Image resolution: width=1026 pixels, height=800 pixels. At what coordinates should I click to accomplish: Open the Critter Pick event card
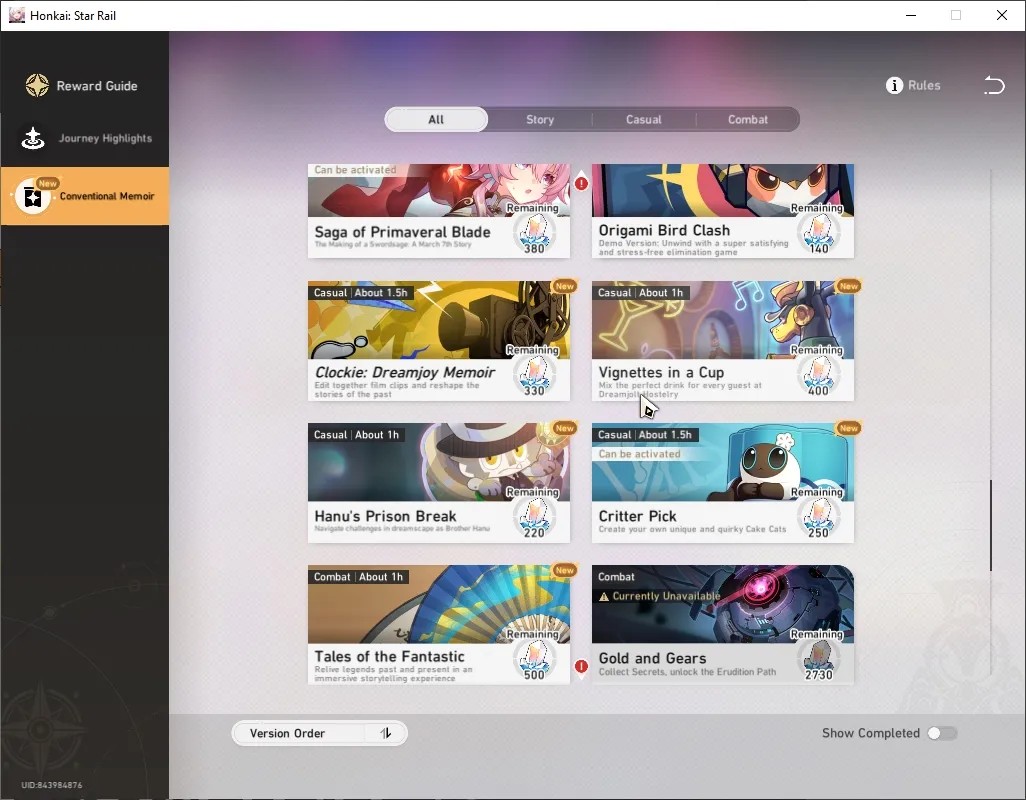click(722, 483)
